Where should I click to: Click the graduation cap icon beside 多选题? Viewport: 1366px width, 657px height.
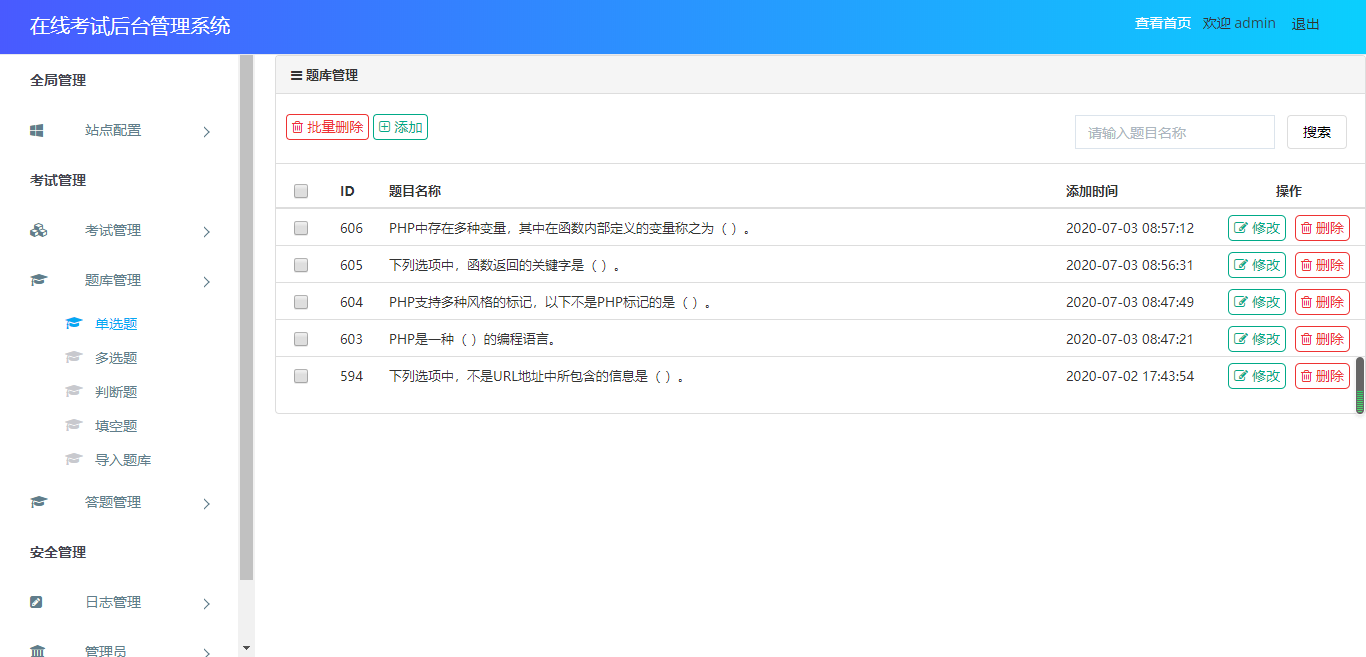click(73, 357)
